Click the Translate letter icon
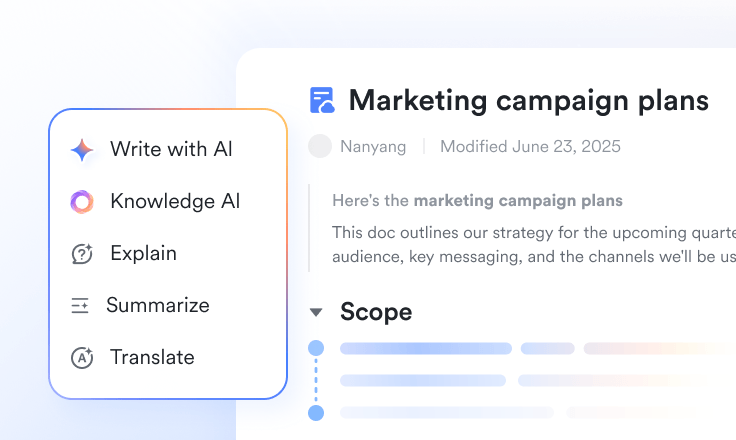 pos(82,358)
